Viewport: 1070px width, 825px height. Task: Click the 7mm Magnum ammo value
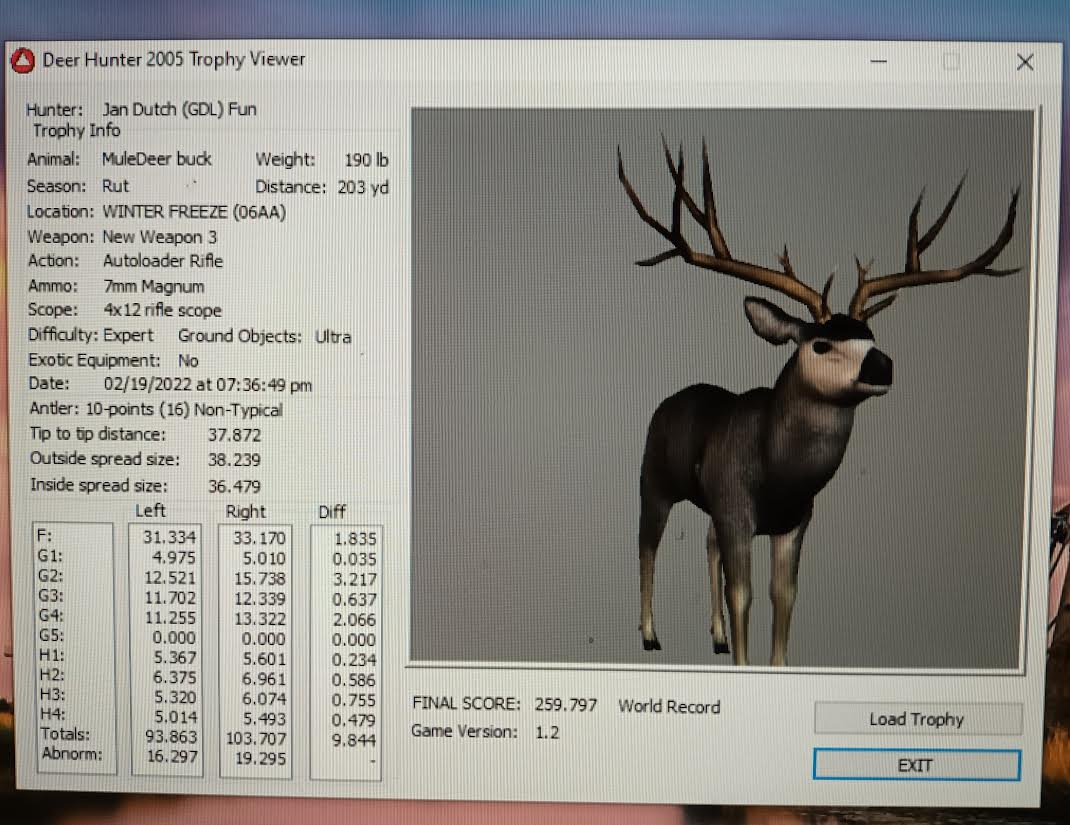pos(153,286)
